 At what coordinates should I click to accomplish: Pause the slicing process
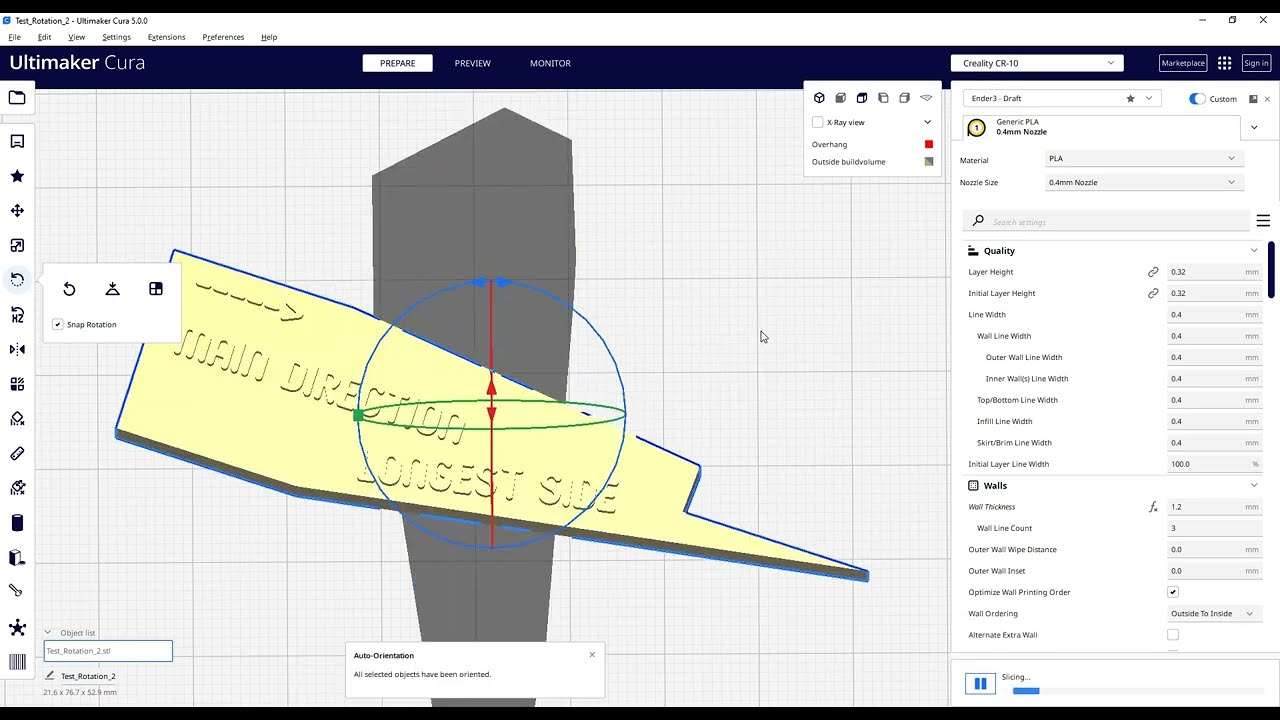pyautogui.click(x=980, y=684)
